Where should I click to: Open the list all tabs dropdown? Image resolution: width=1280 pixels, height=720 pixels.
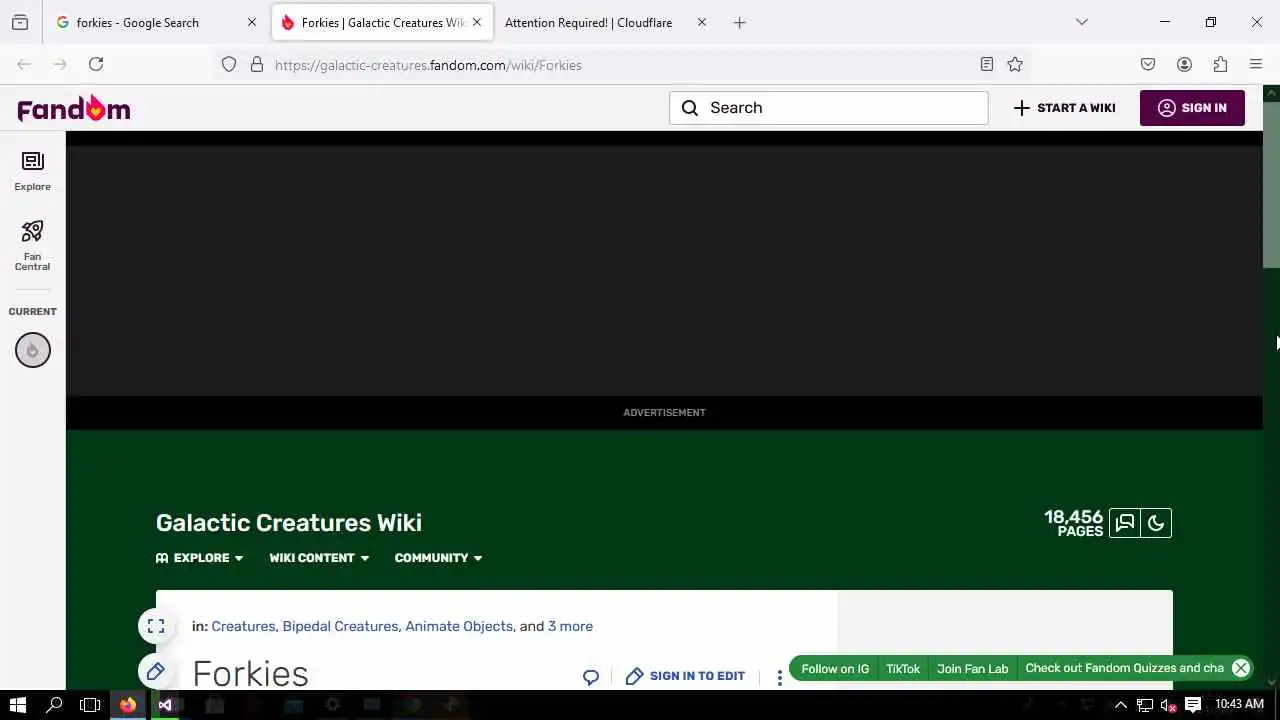tap(1081, 22)
